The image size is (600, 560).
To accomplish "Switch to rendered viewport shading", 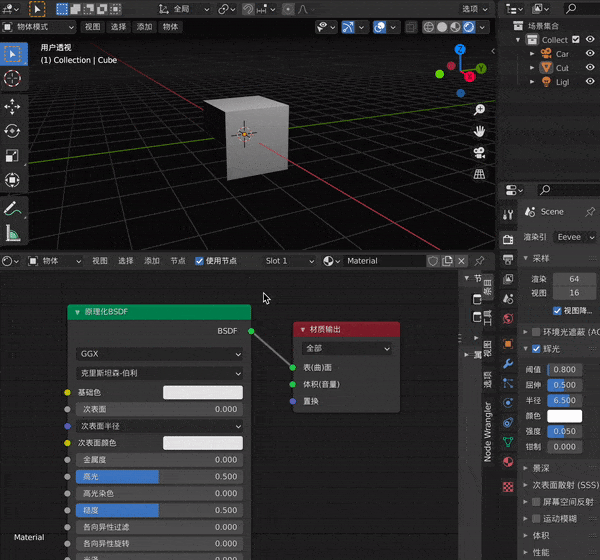I will pyautogui.click(x=469, y=27).
